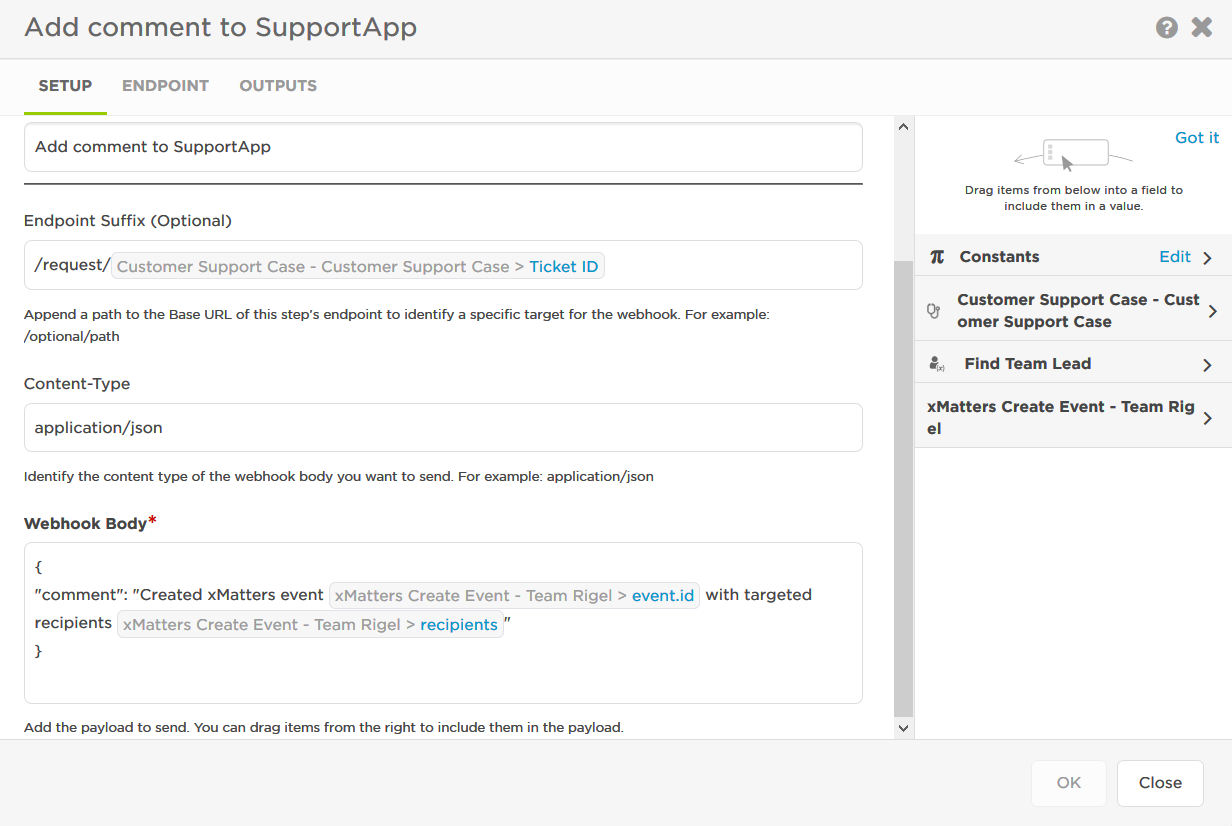This screenshot has height=826, width=1232.
Task: Click the Close button
Action: [x=1160, y=783]
